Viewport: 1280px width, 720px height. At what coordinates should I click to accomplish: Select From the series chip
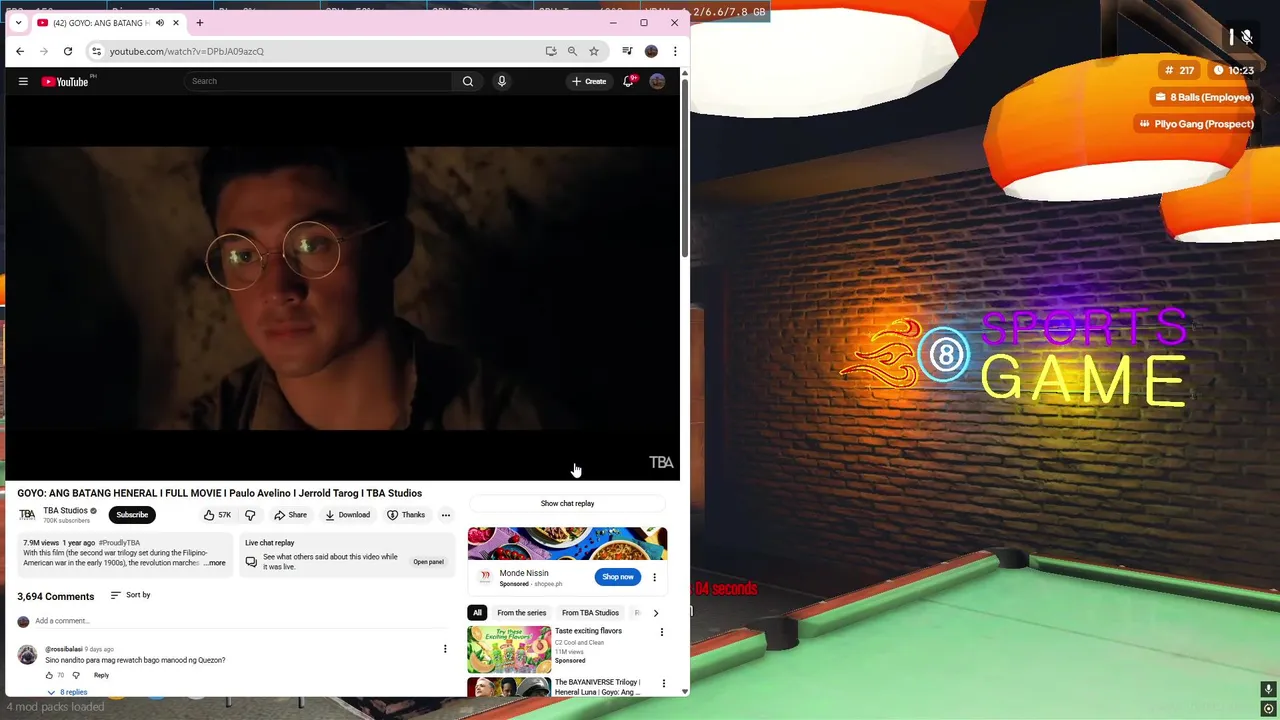[x=522, y=613]
